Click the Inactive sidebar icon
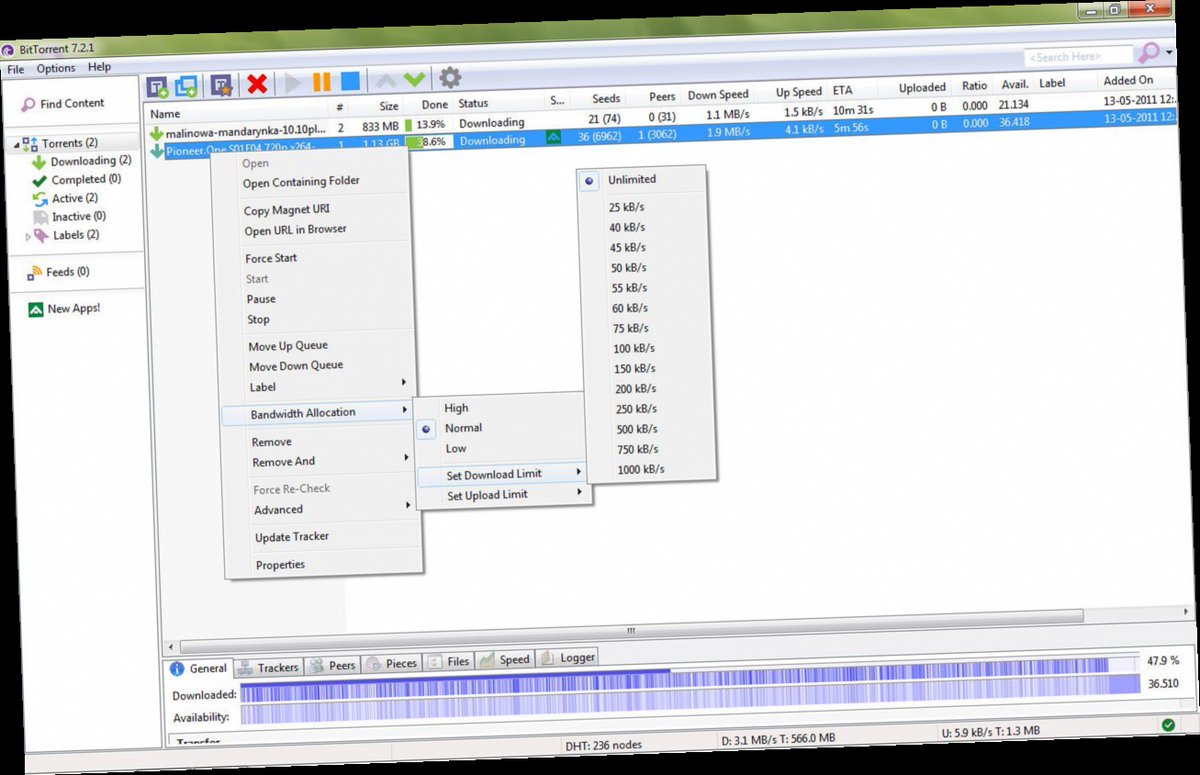1200x775 pixels. coord(41,217)
